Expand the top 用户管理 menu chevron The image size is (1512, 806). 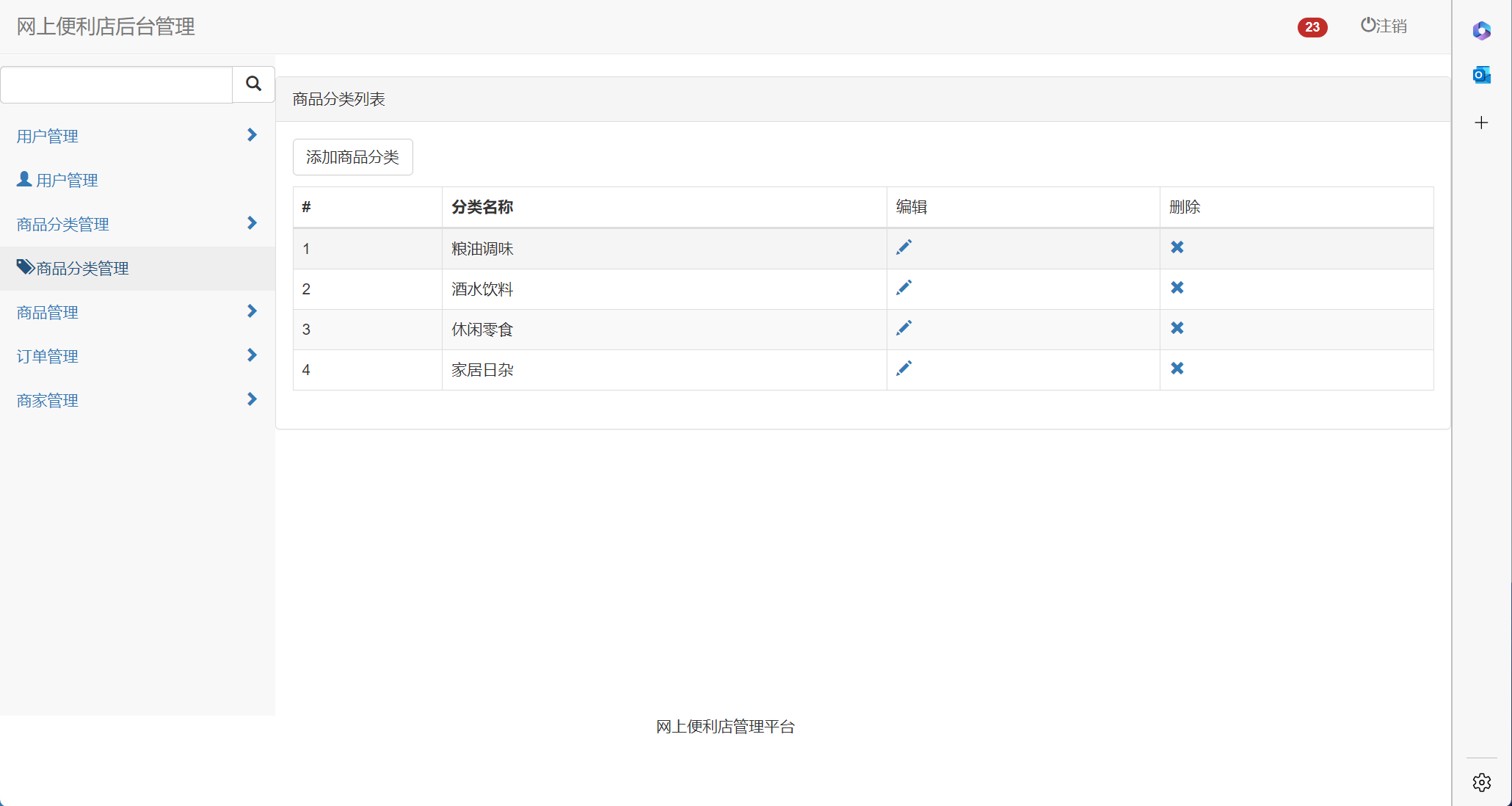[x=252, y=135]
